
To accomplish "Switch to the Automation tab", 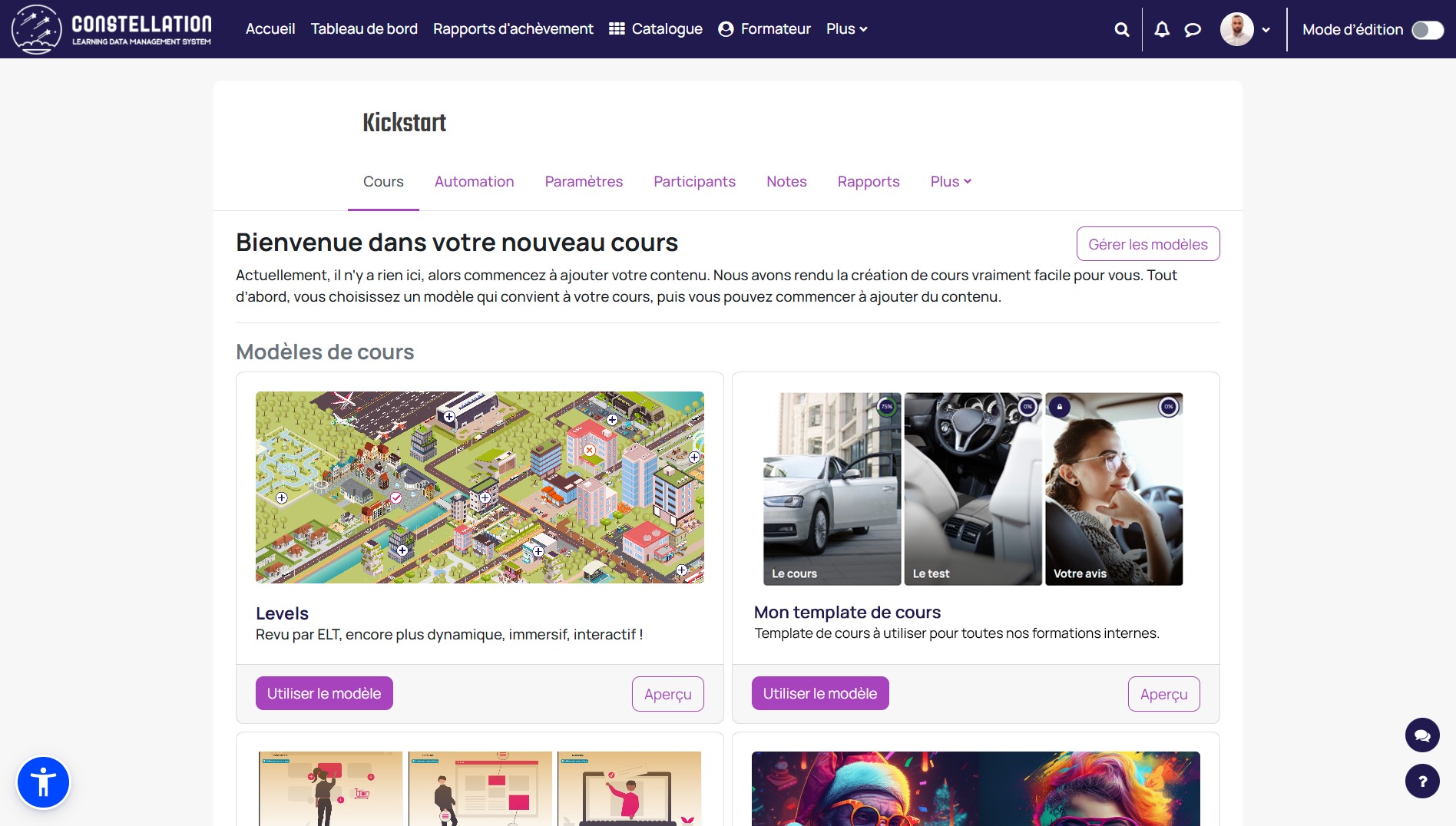I will click(x=474, y=182).
